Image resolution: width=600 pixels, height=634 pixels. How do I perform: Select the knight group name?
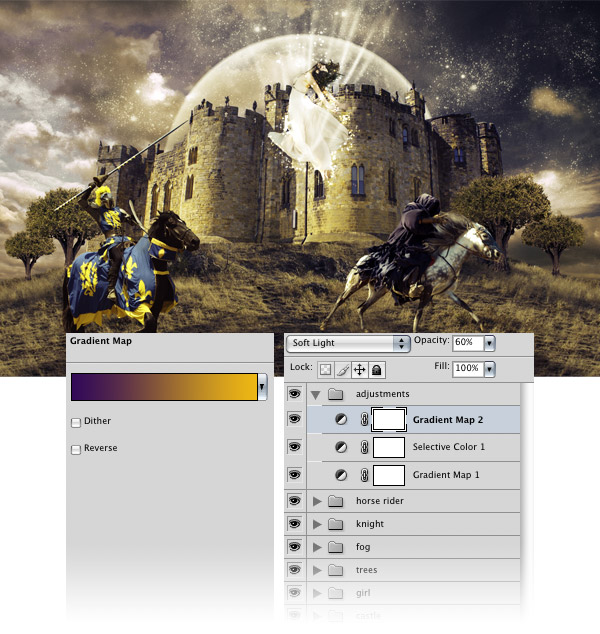370,524
